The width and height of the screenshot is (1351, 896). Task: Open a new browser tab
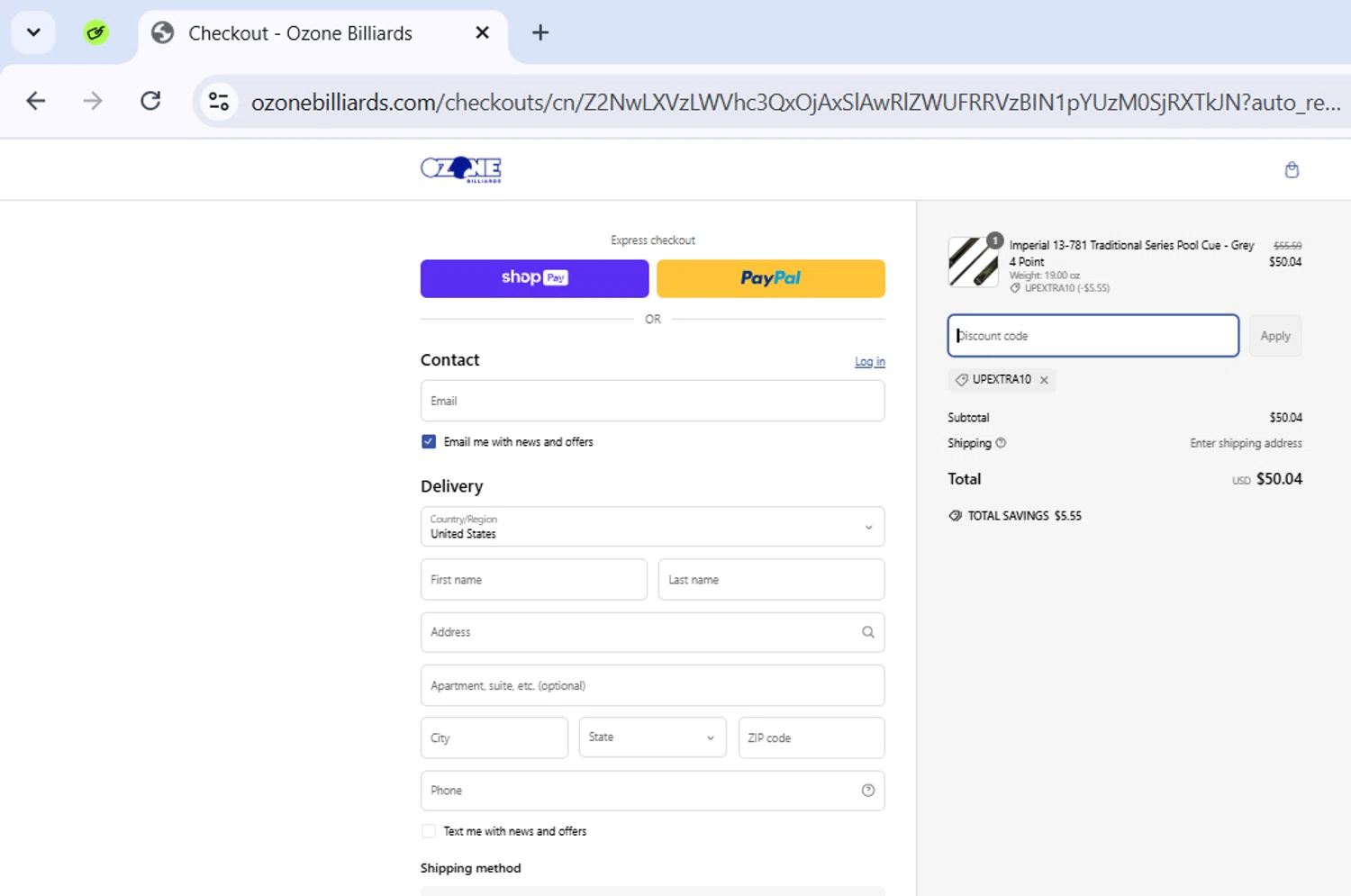(540, 33)
